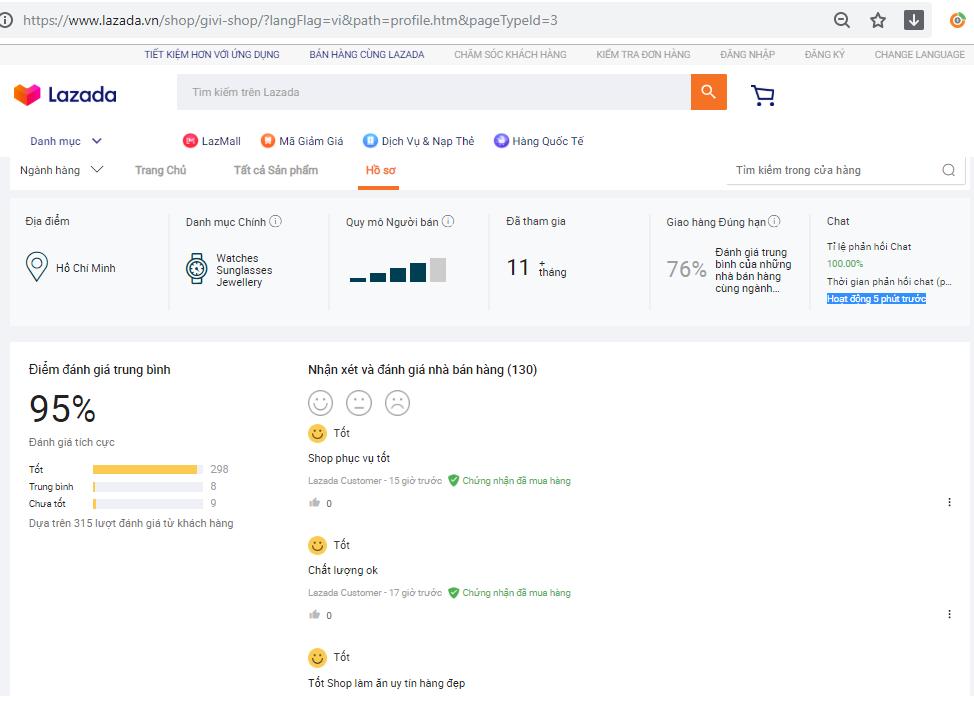The height and width of the screenshot is (725, 974).
Task: Open the Trang Chủ tab
Action: tap(160, 170)
